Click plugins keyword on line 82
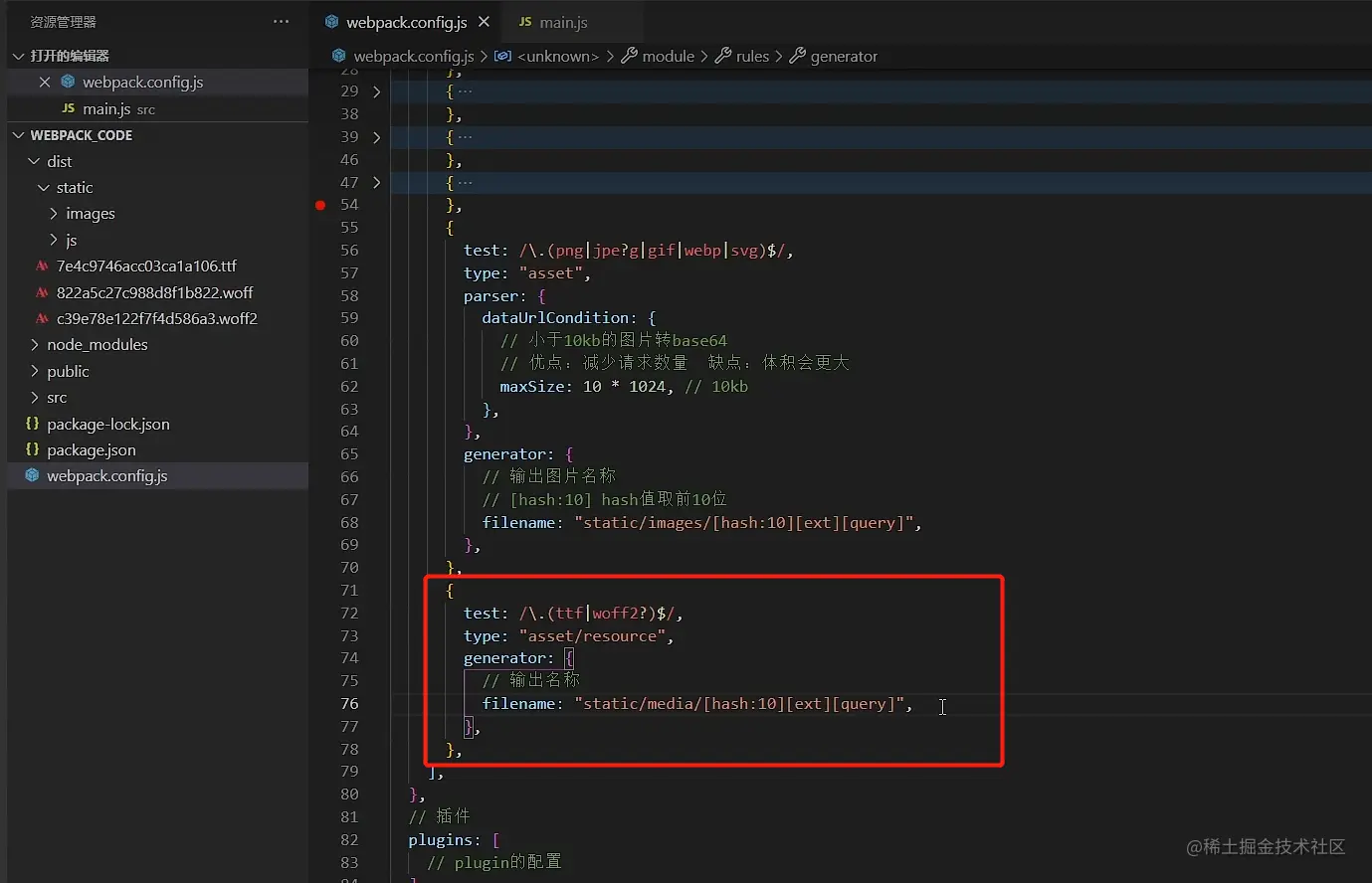 pos(440,840)
